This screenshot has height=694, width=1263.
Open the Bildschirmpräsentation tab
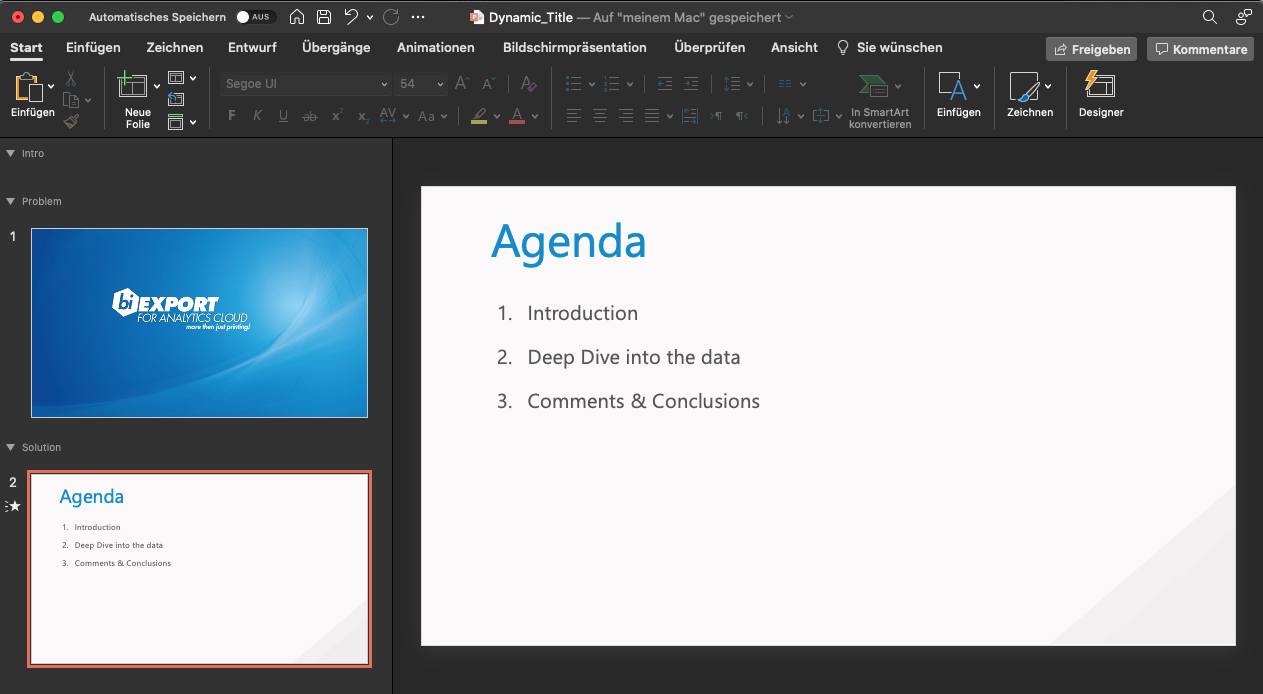(x=575, y=47)
